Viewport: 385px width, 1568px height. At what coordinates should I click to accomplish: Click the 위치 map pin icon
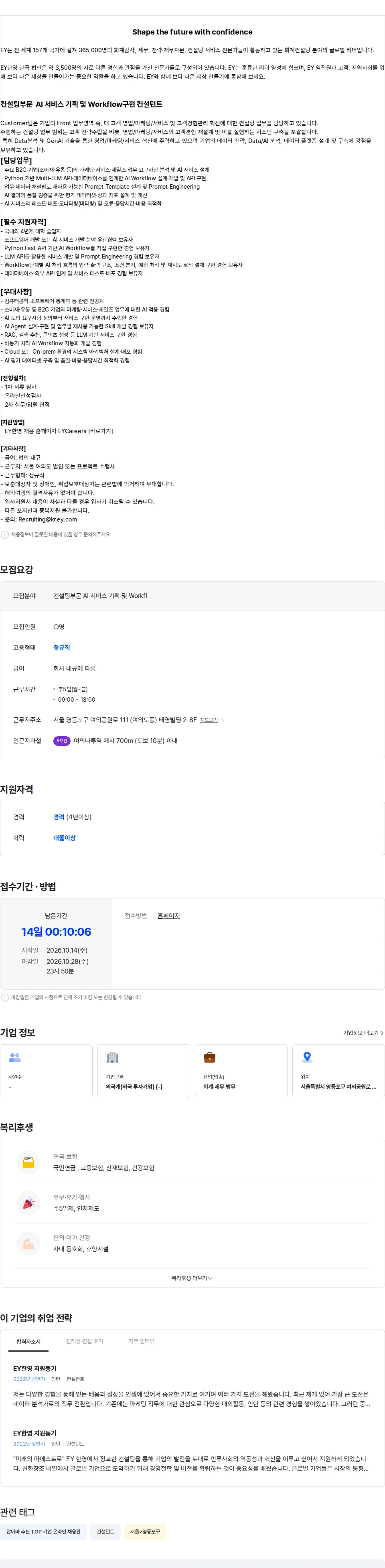pyautogui.click(x=307, y=1057)
